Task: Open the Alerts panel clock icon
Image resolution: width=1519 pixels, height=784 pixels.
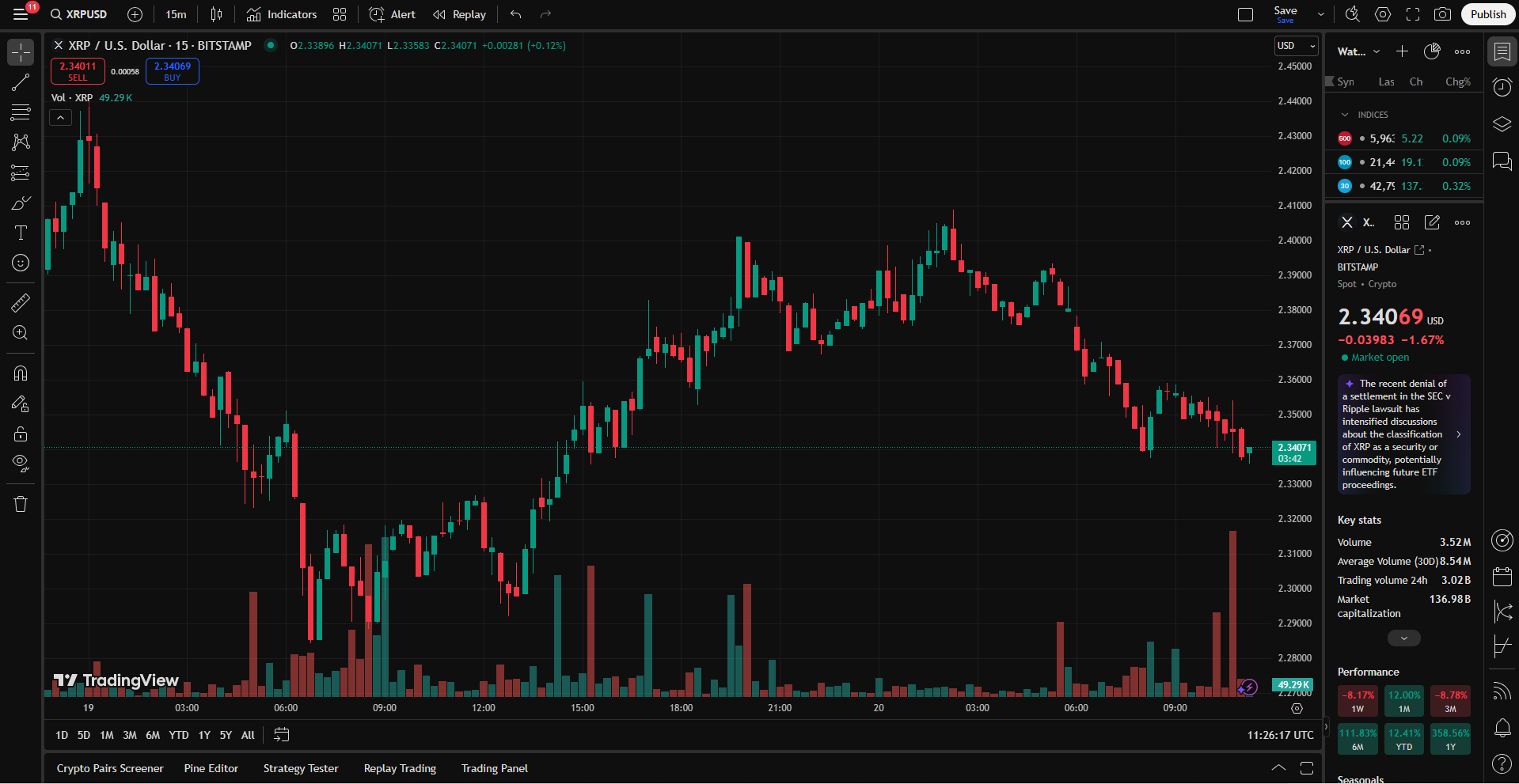Action: (x=1502, y=87)
